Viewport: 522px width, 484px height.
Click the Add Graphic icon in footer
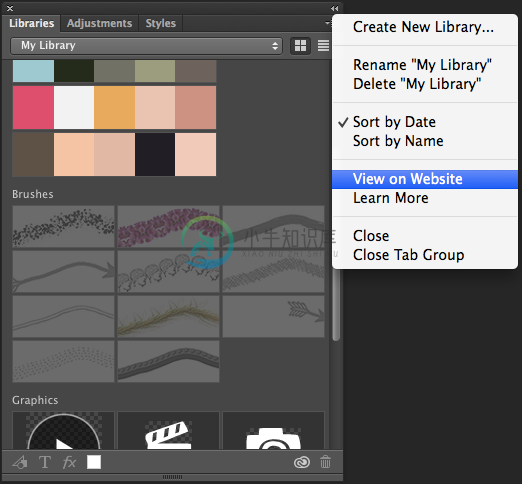coord(20,462)
